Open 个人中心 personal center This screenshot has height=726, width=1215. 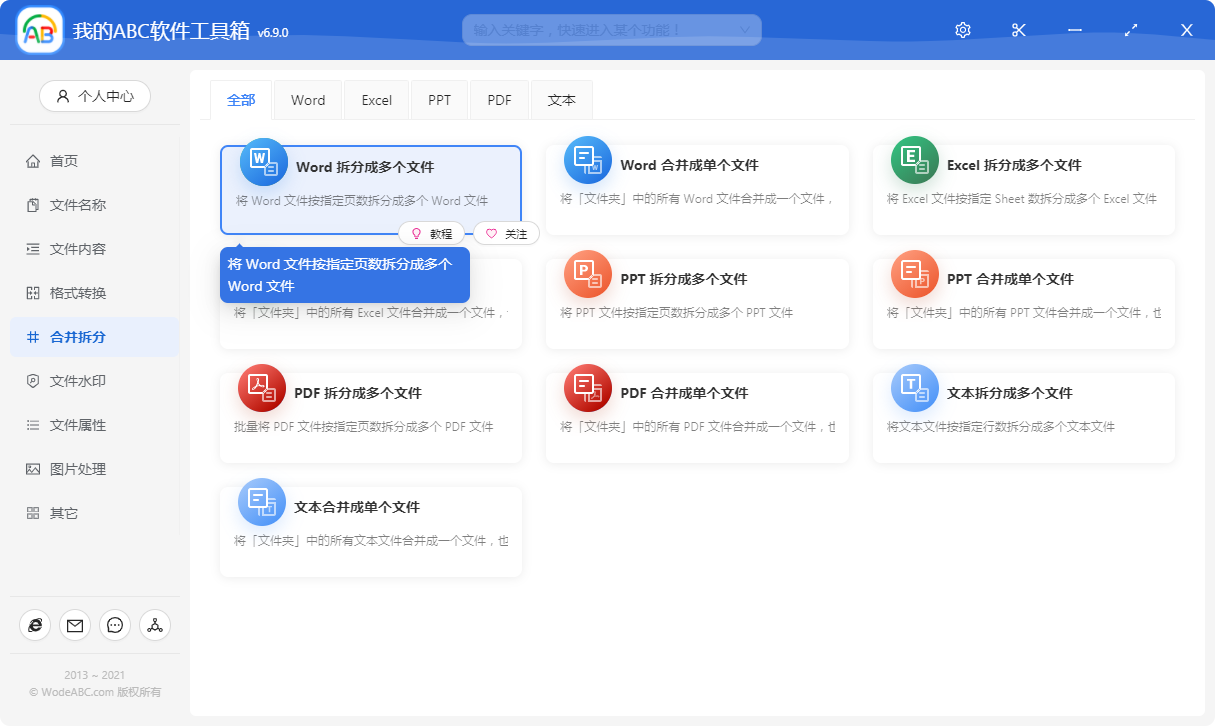click(95, 96)
